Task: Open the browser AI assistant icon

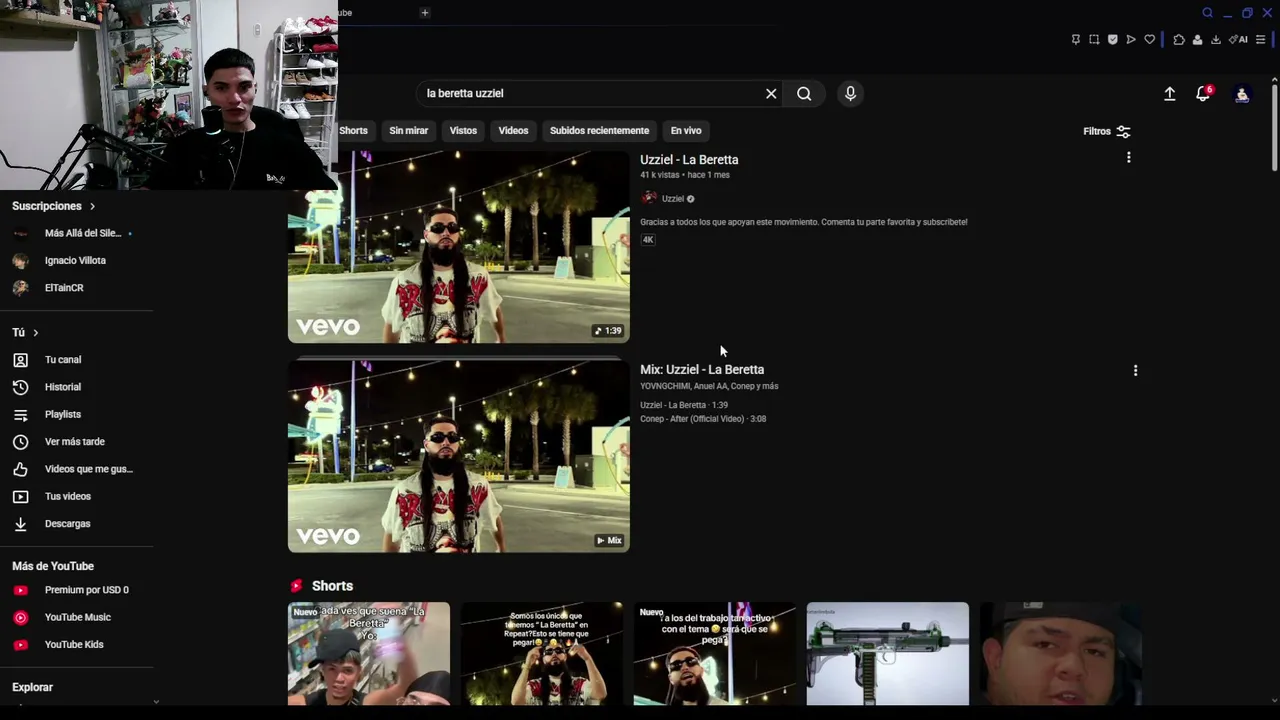Action: click(1238, 40)
